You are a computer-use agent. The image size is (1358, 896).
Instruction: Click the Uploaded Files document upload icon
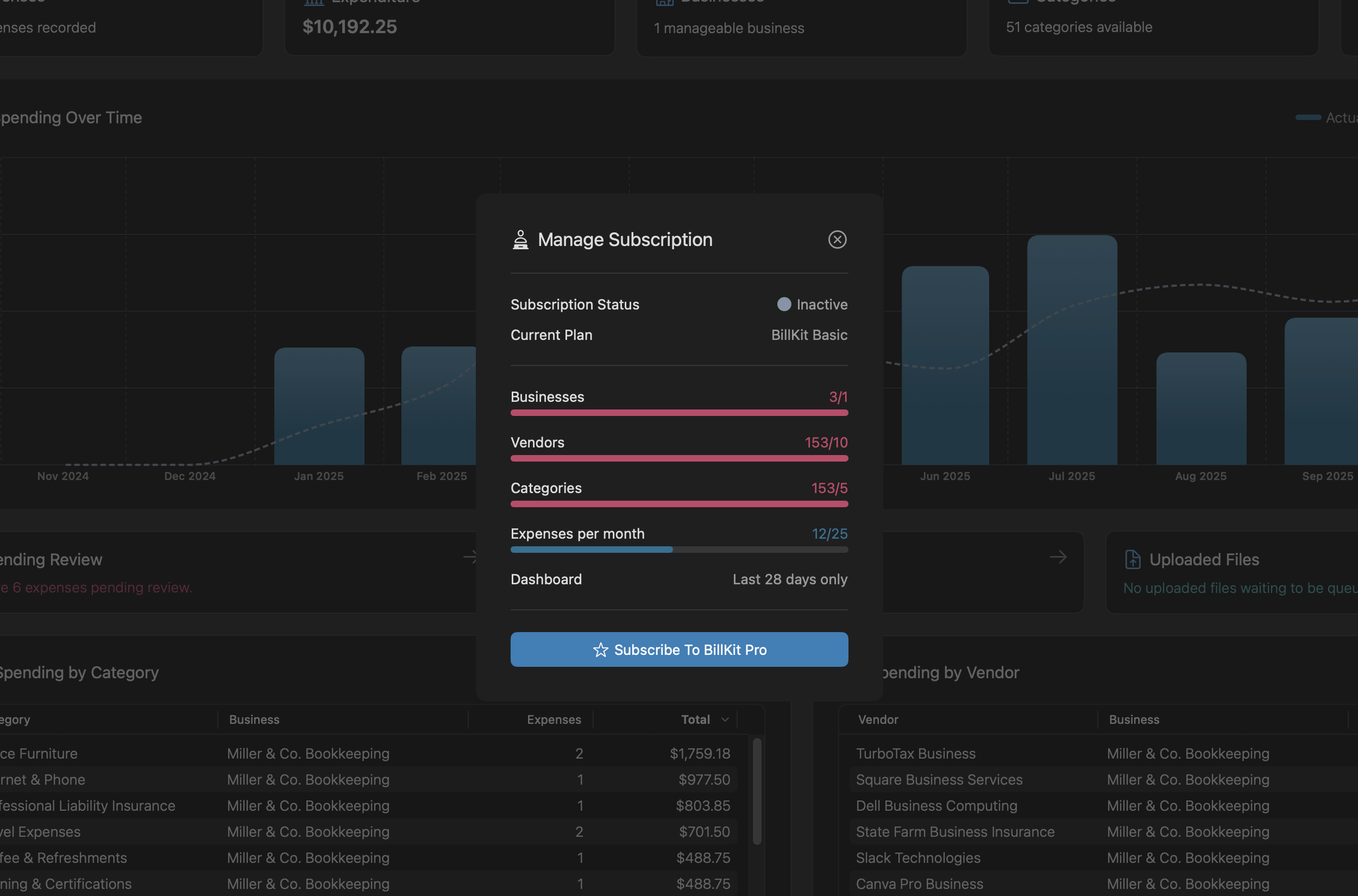coord(1132,559)
